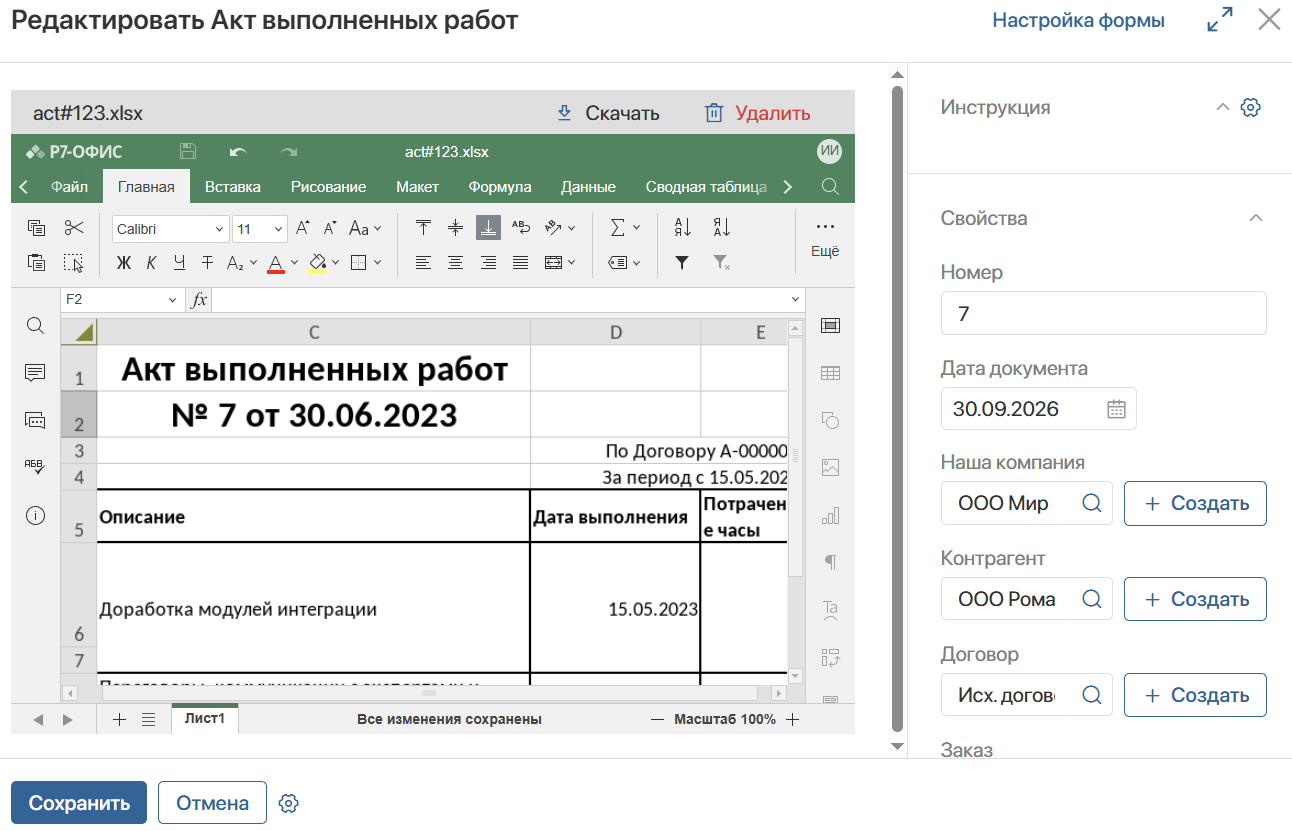
Task: Increase the font size
Action: point(303,228)
